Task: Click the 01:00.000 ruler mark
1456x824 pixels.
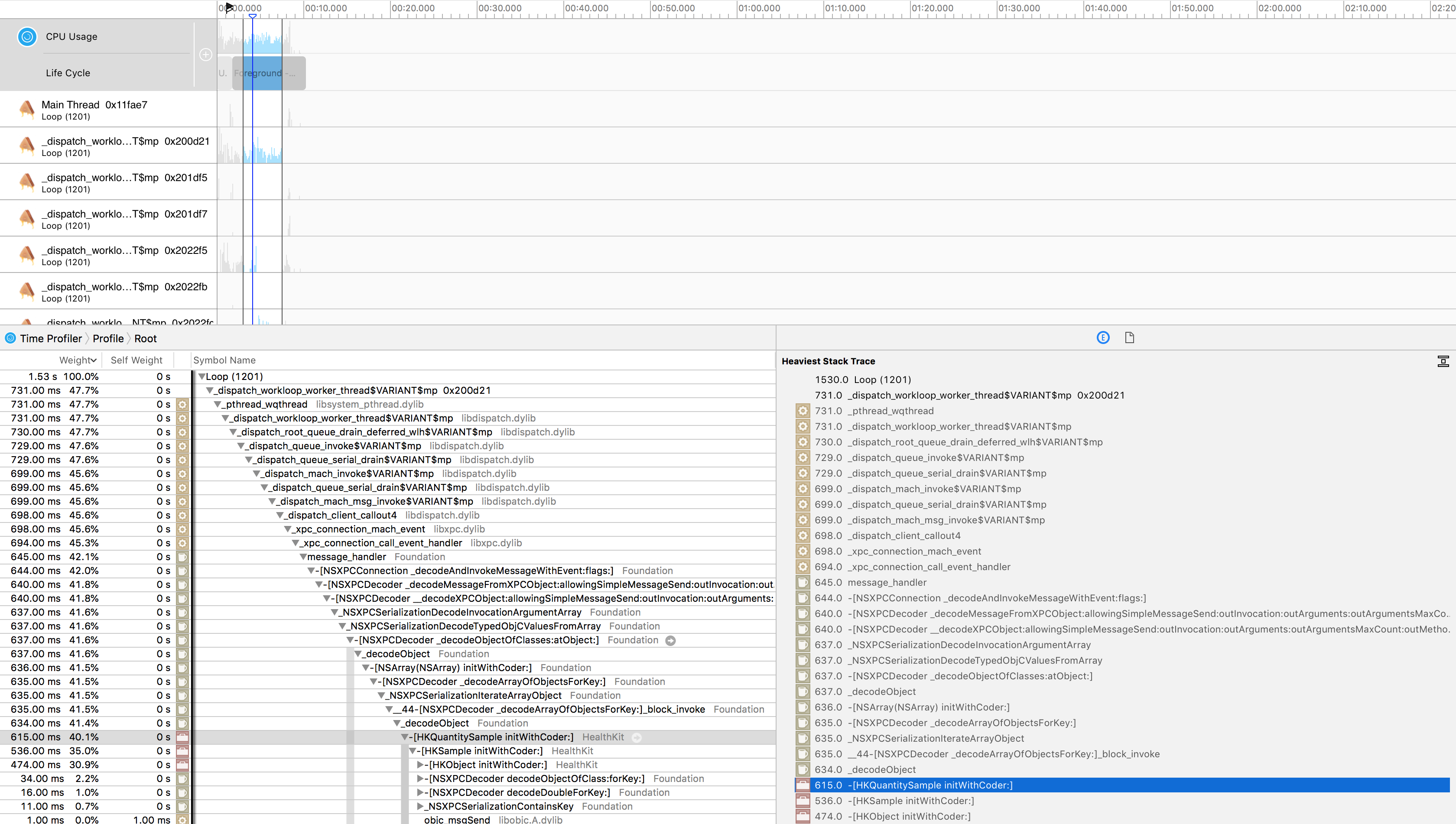Action: coord(759,8)
